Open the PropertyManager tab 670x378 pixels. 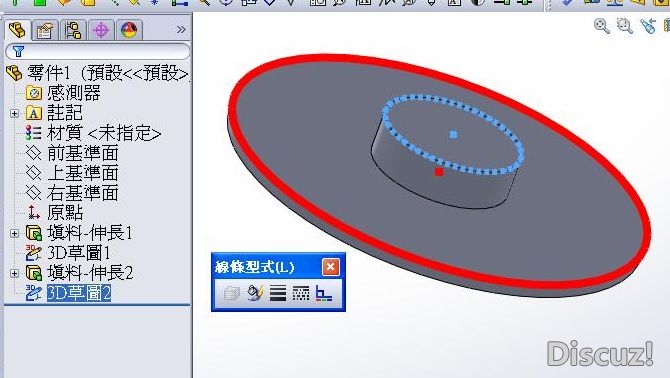[x=44, y=30]
